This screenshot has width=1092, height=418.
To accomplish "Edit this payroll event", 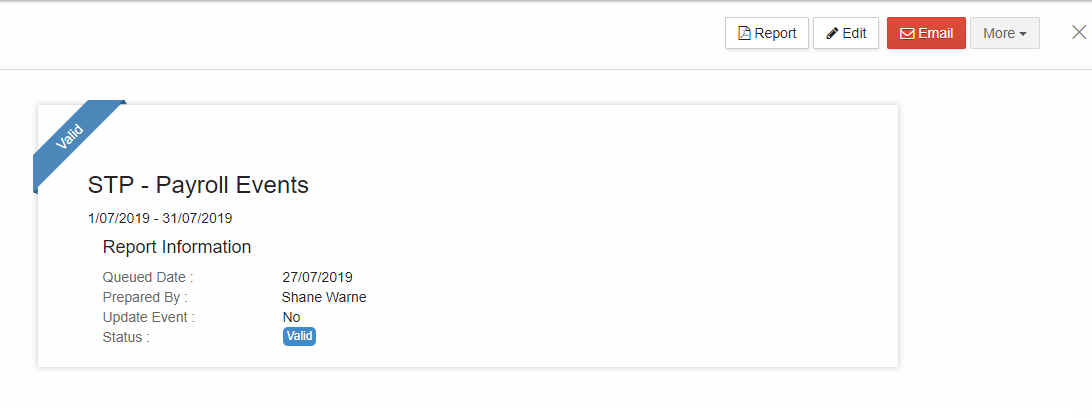I will click(845, 33).
